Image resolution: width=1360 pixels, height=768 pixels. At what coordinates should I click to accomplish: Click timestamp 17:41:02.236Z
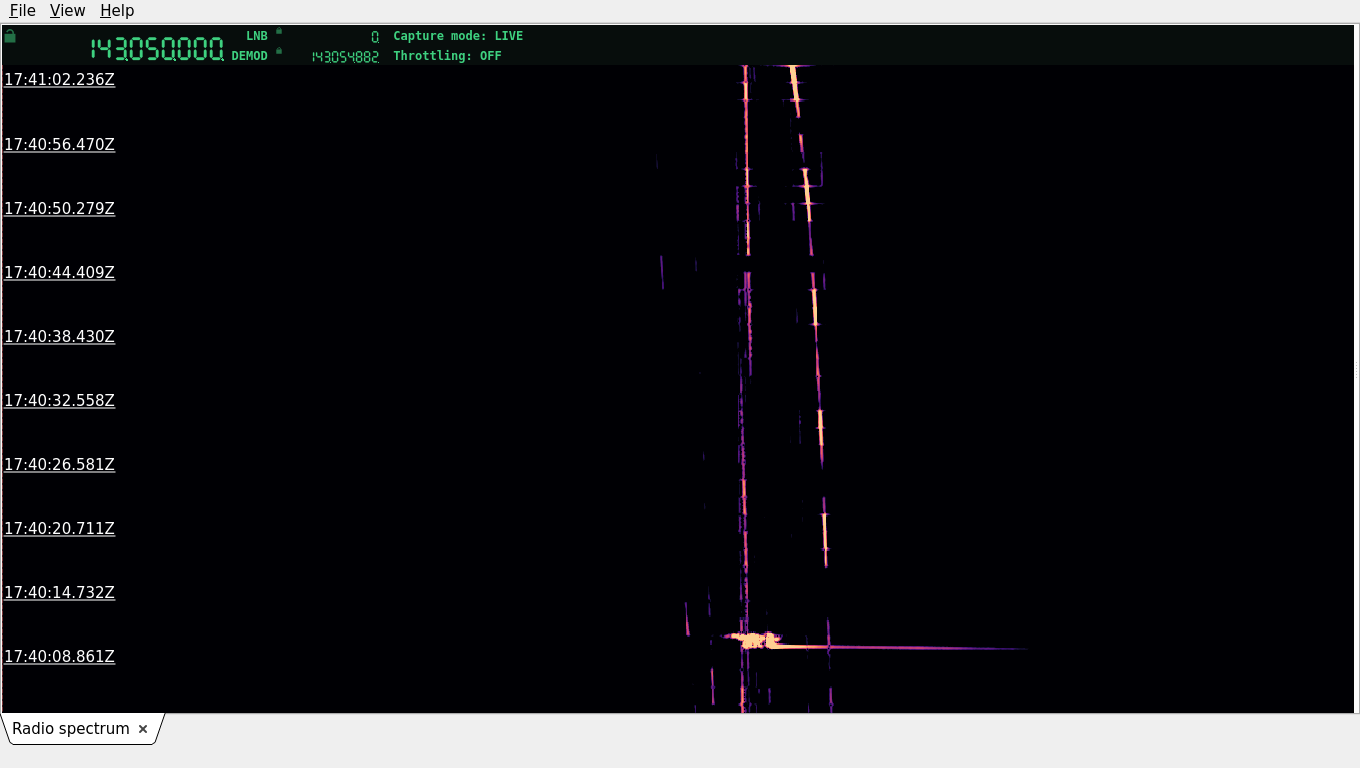[x=60, y=80]
